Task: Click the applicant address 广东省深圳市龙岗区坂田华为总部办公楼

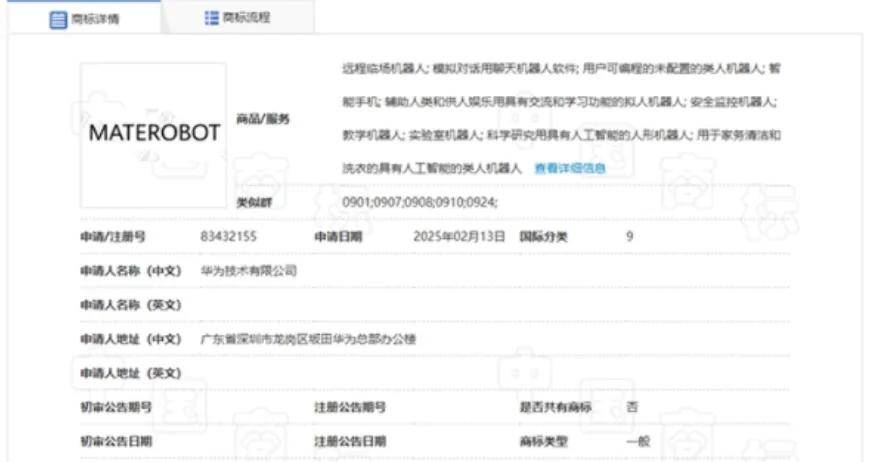Action: pos(308,339)
